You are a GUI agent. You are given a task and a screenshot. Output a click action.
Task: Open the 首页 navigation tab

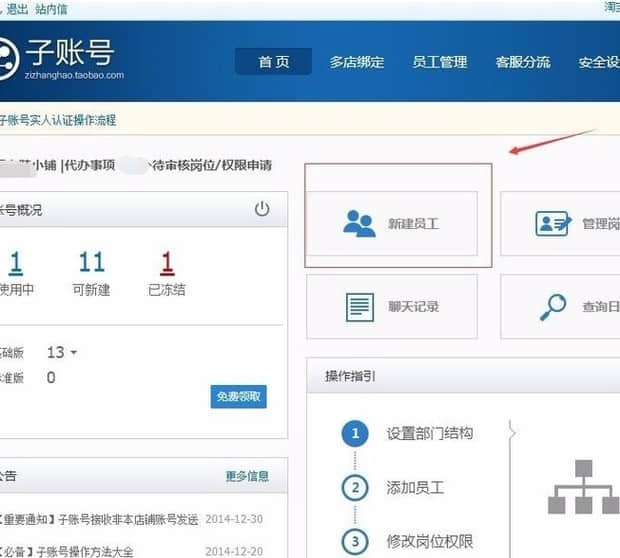273,62
